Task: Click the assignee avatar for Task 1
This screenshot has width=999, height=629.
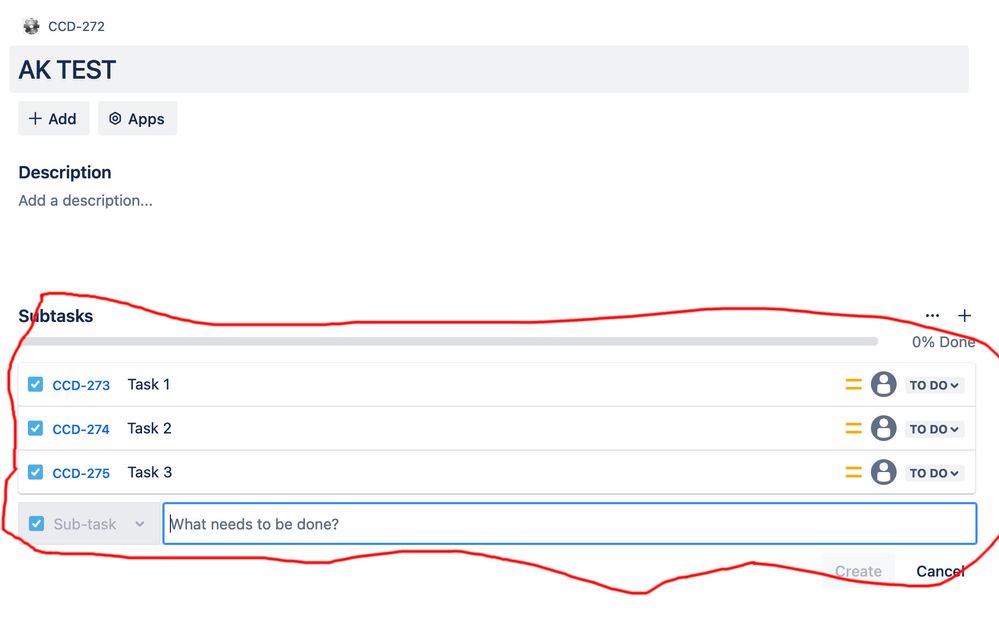Action: pyautogui.click(x=883, y=384)
